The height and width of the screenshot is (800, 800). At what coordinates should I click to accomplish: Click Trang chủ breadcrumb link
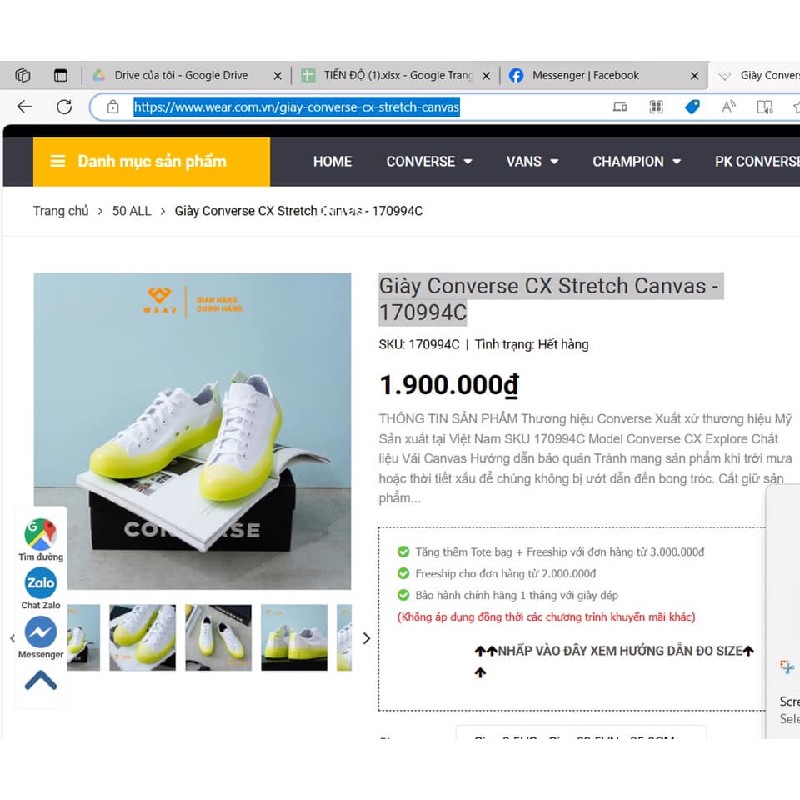(x=60, y=211)
